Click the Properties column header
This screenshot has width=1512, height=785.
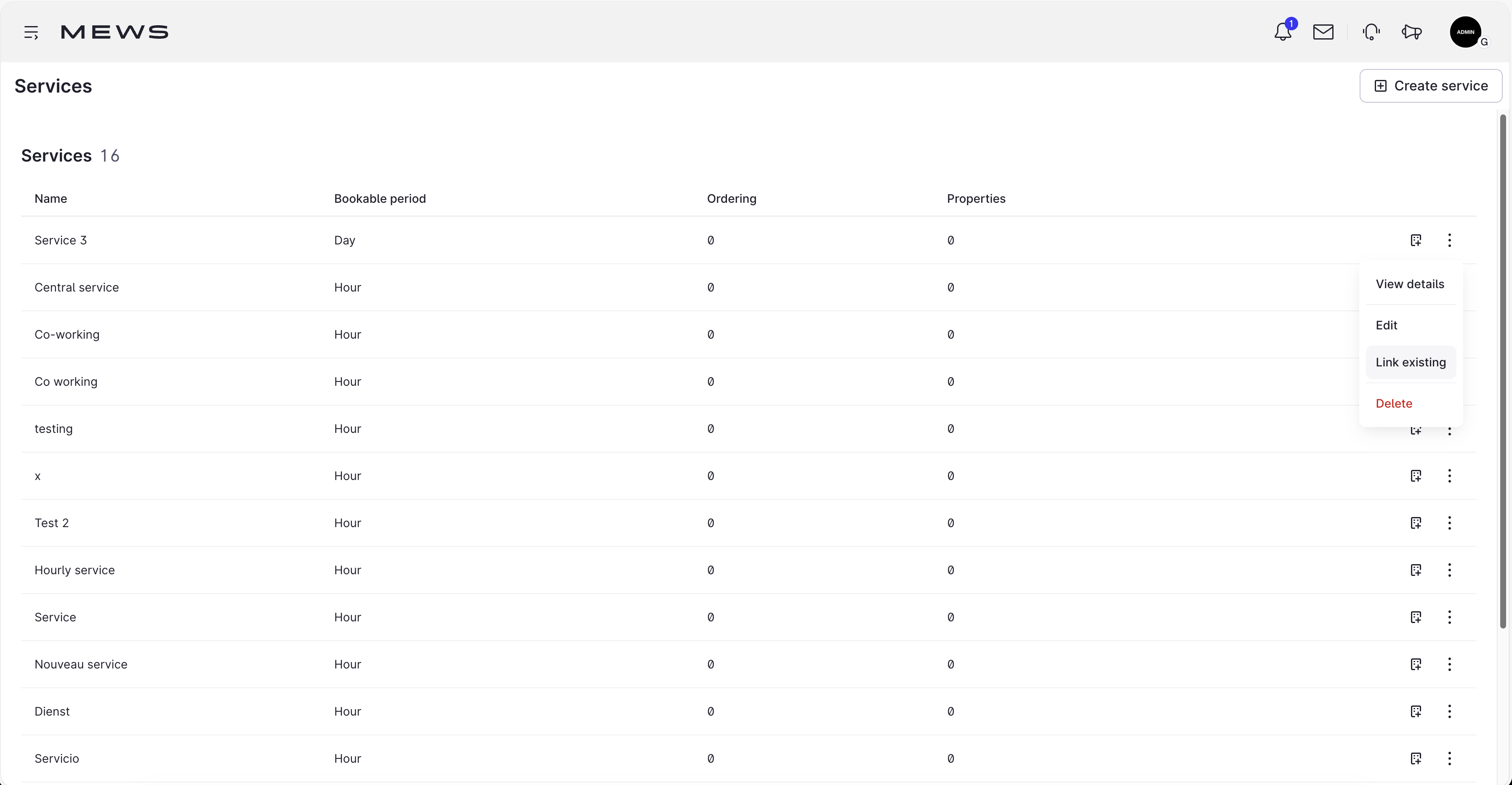(976, 199)
